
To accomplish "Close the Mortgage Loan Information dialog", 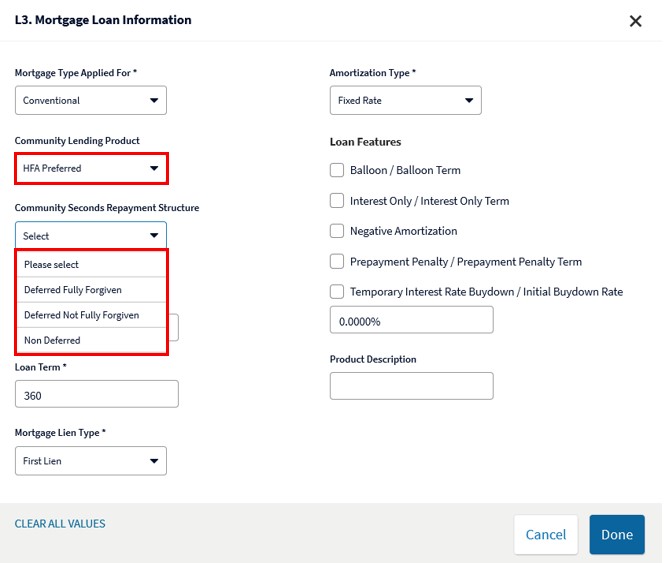I will pos(635,21).
